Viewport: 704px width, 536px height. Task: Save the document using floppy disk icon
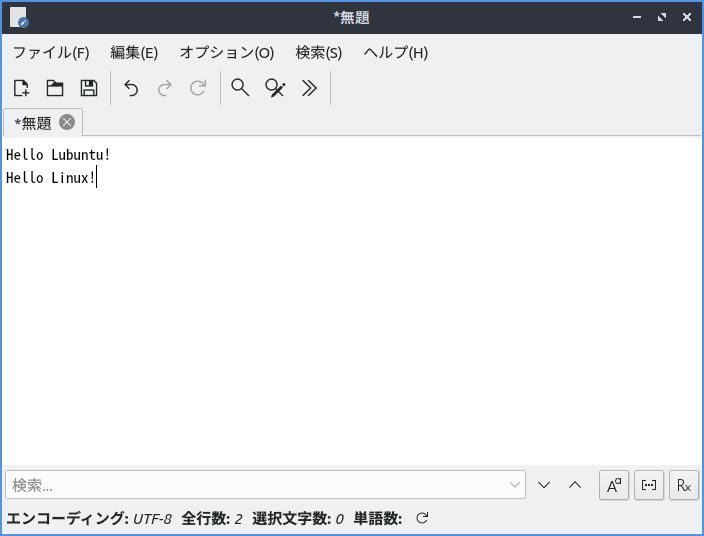tap(89, 88)
